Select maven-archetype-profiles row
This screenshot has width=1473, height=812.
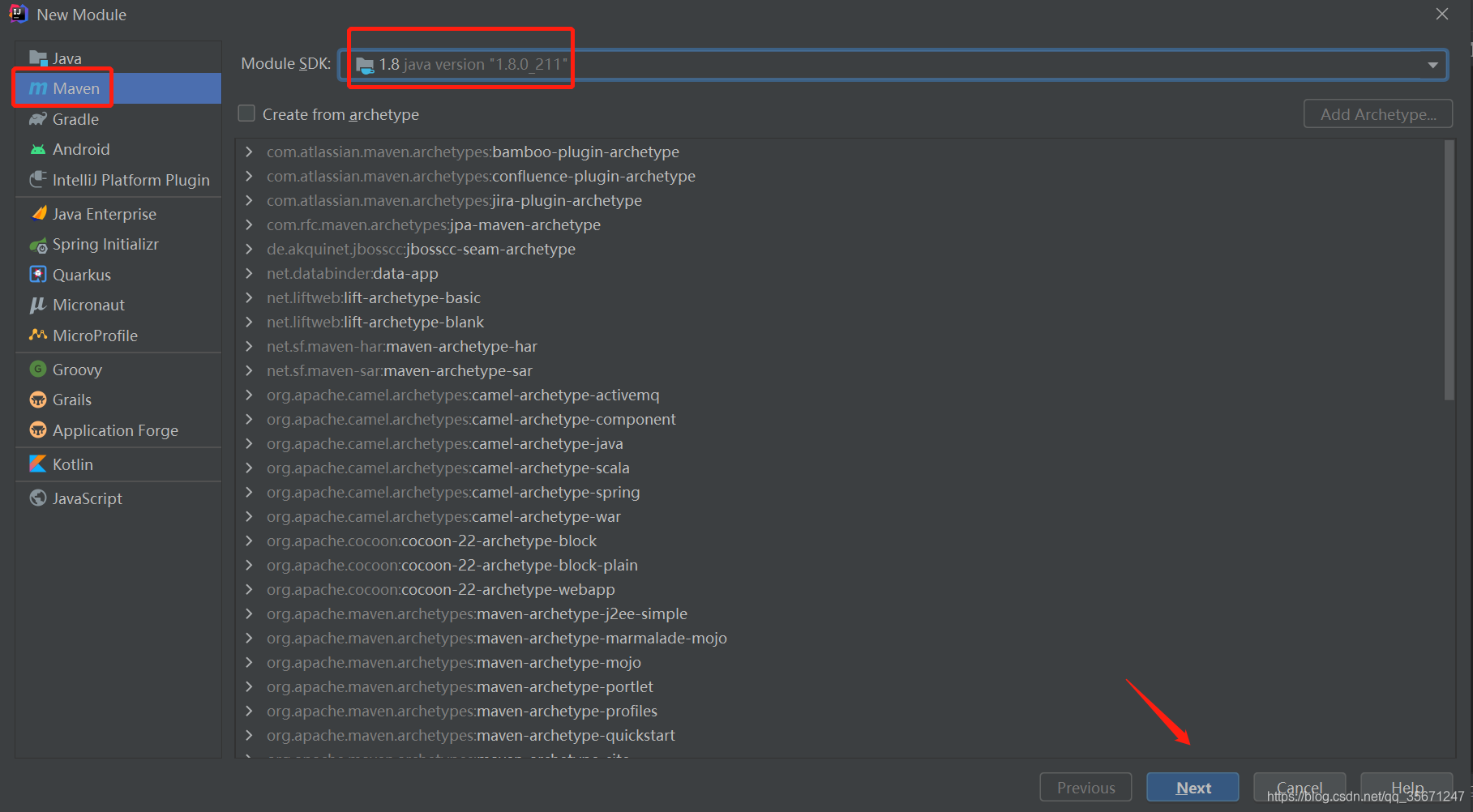tap(840, 711)
